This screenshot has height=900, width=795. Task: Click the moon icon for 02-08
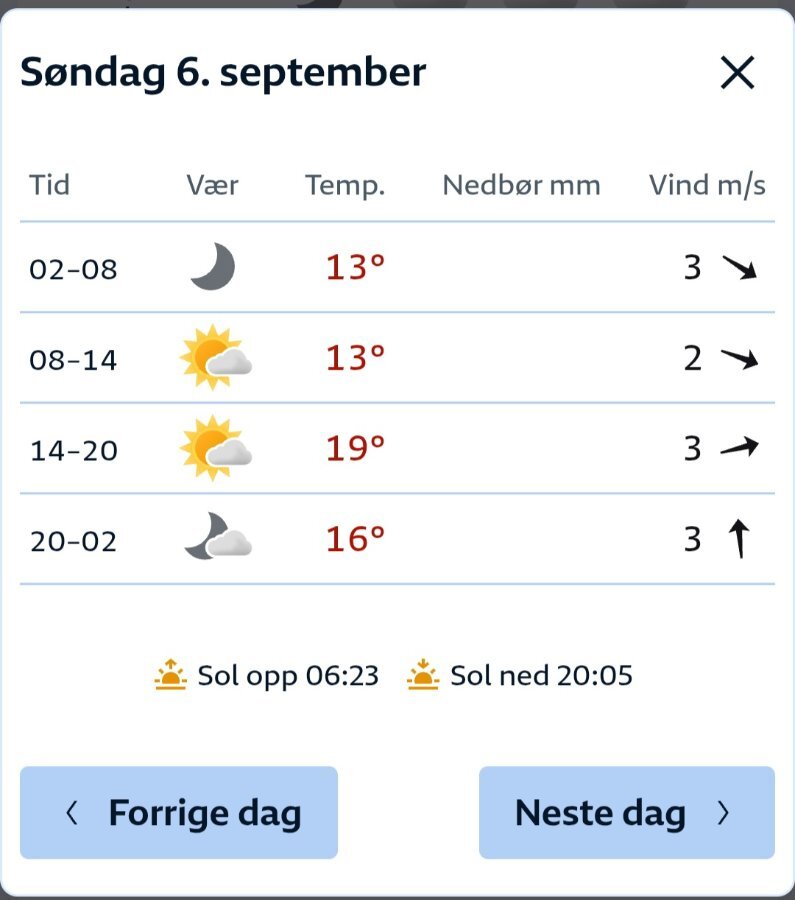213,266
